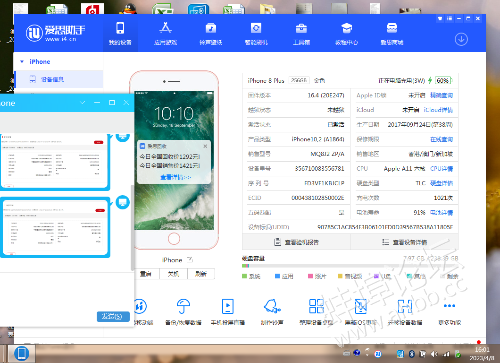The height and width of the screenshot is (363, 500).
Task: Click the pink Photos legend swatch
Action: (310, 276)
